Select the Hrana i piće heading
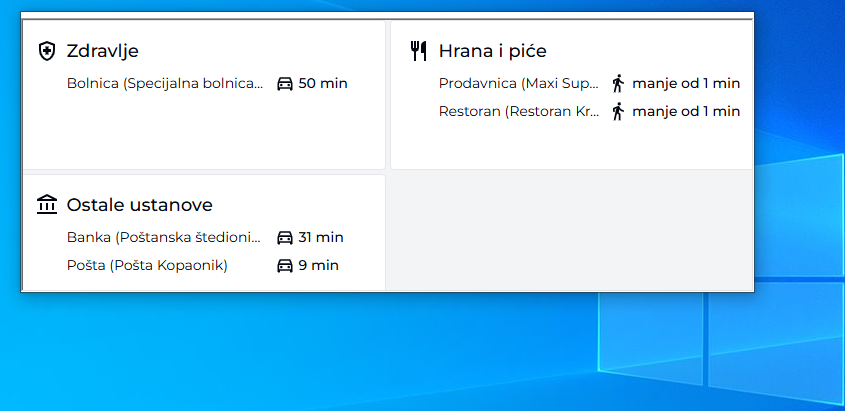 [x=493, y=51]
